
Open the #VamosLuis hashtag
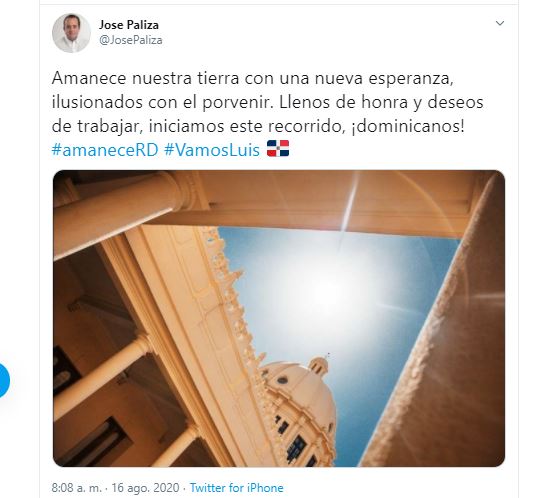pos(212,150)
